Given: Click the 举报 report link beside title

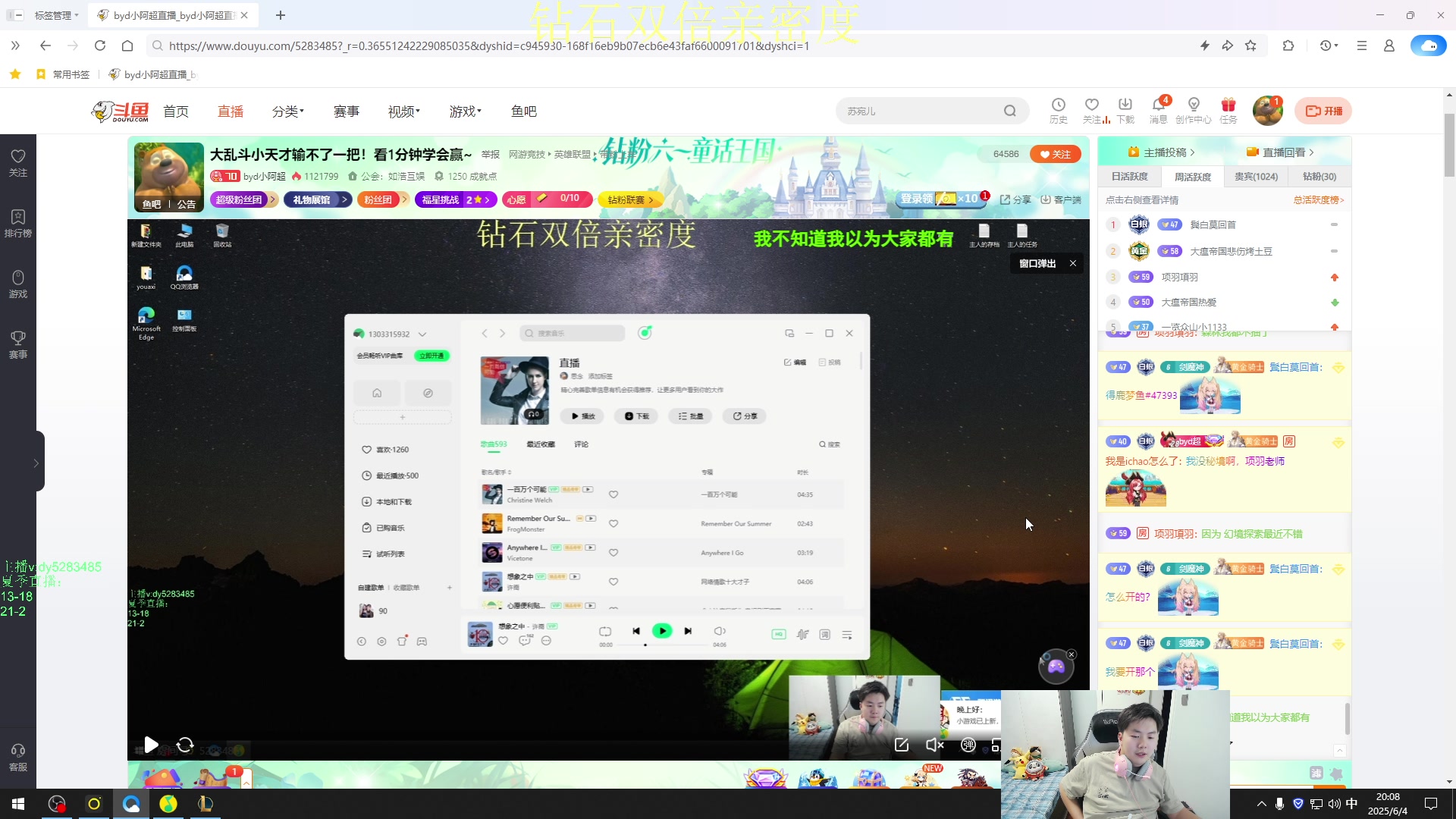Looking at the screenshot, I should click(491, 154).
